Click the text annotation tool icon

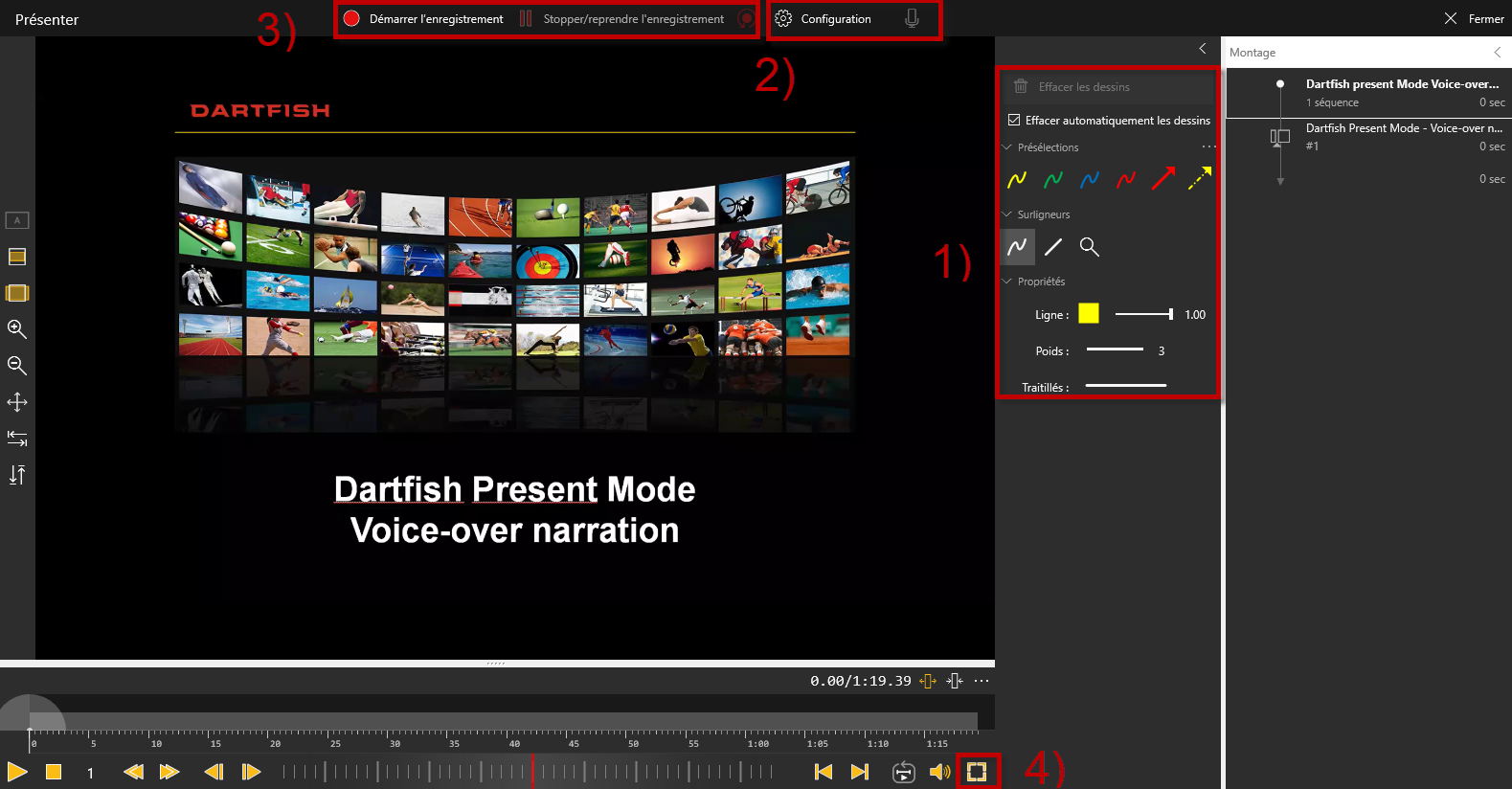[x=17, y=220]
